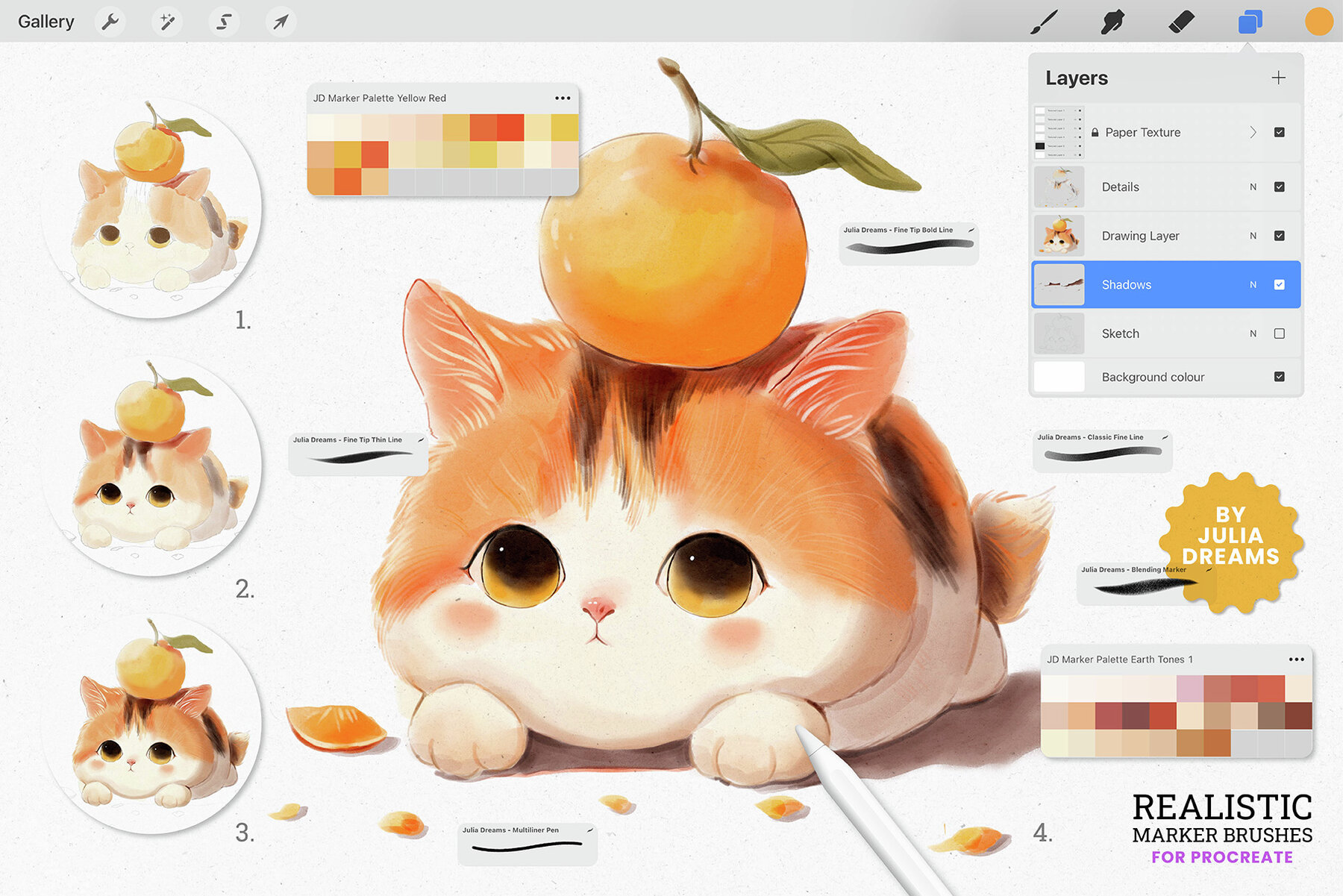Open the Actions wrench menu
Image resolution: width=1343 pixels, height=896 pixels.
[110, 21]
